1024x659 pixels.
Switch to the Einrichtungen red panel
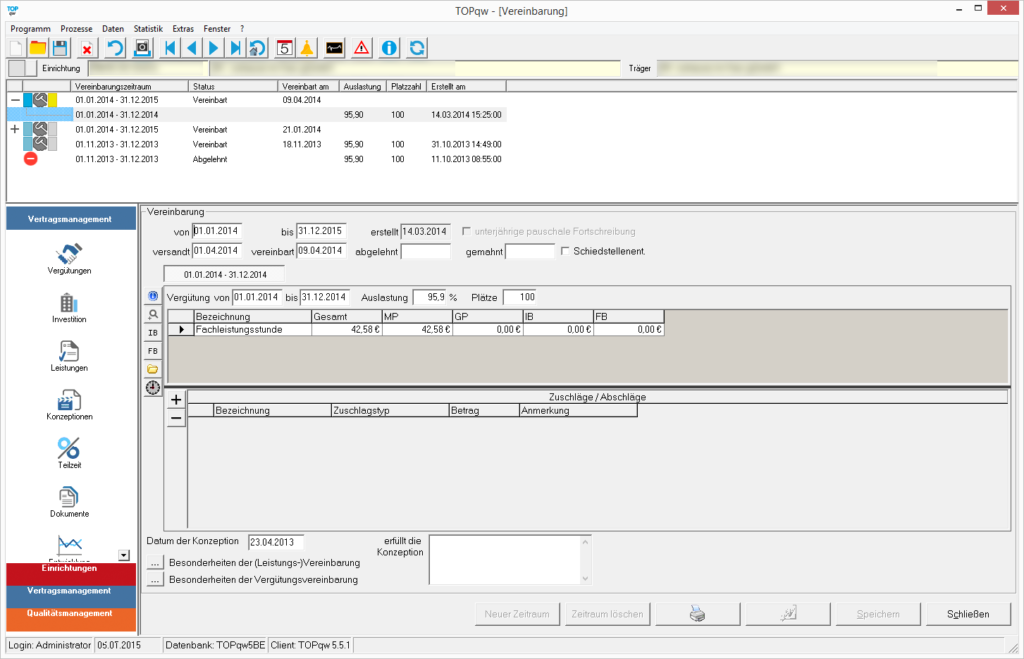click(x=70, y=569)
